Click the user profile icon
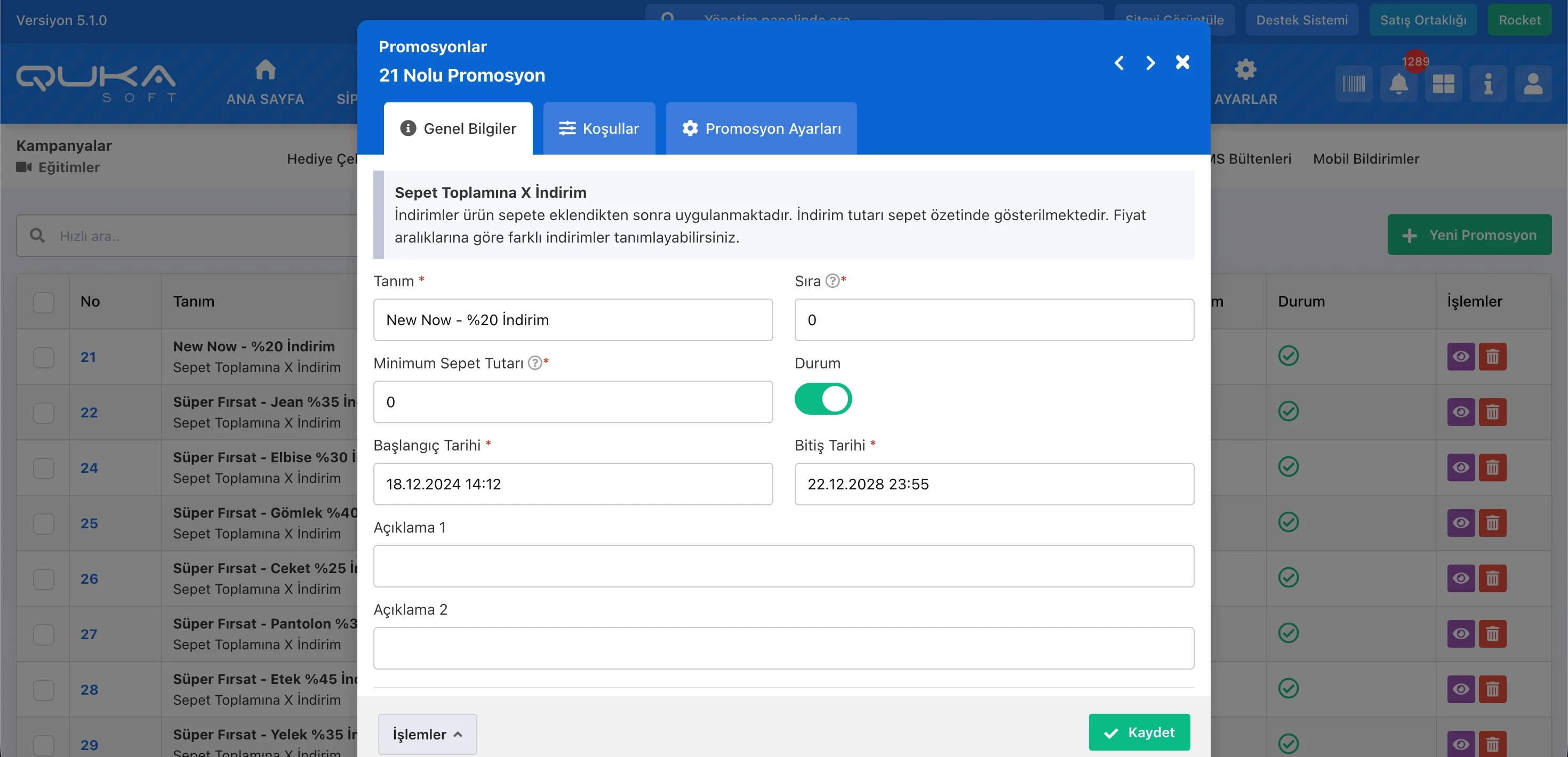1568x757 pixels. point(1533,83)
